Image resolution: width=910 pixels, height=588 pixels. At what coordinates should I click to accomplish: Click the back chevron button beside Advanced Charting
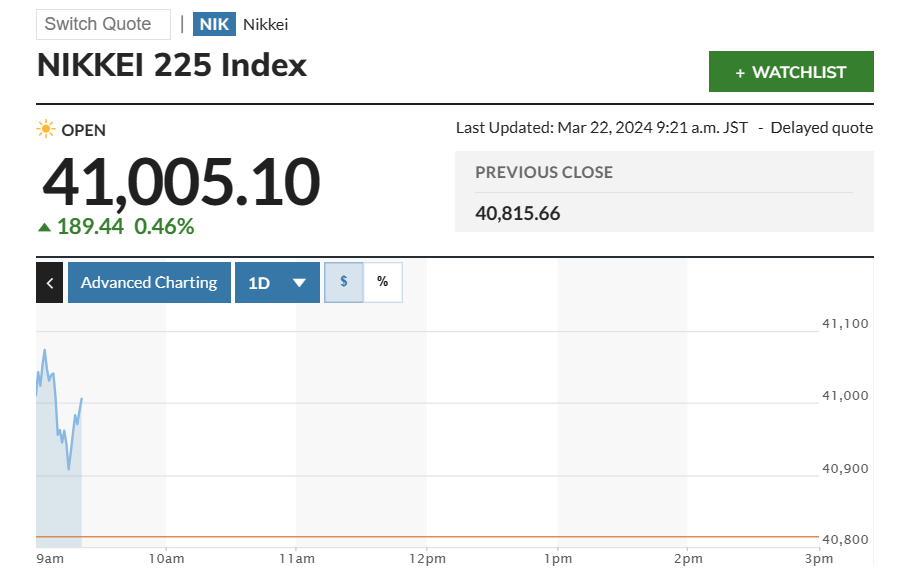49,283
